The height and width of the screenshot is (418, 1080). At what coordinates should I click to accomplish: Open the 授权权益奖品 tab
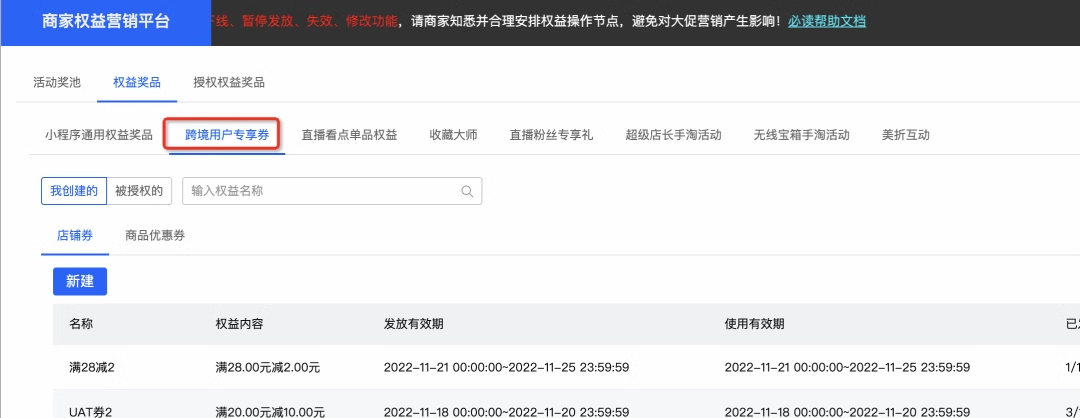[x=229, y=82]
